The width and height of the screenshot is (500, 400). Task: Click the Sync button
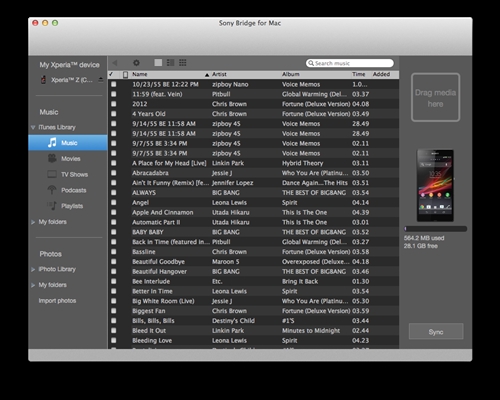point(436,332)
